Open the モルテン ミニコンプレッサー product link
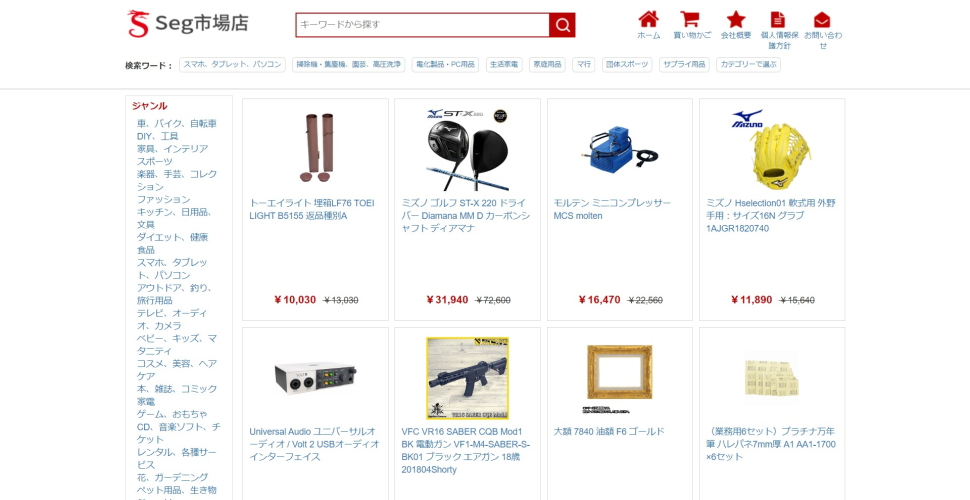This screenshot has width=970, height=500. 612,209
